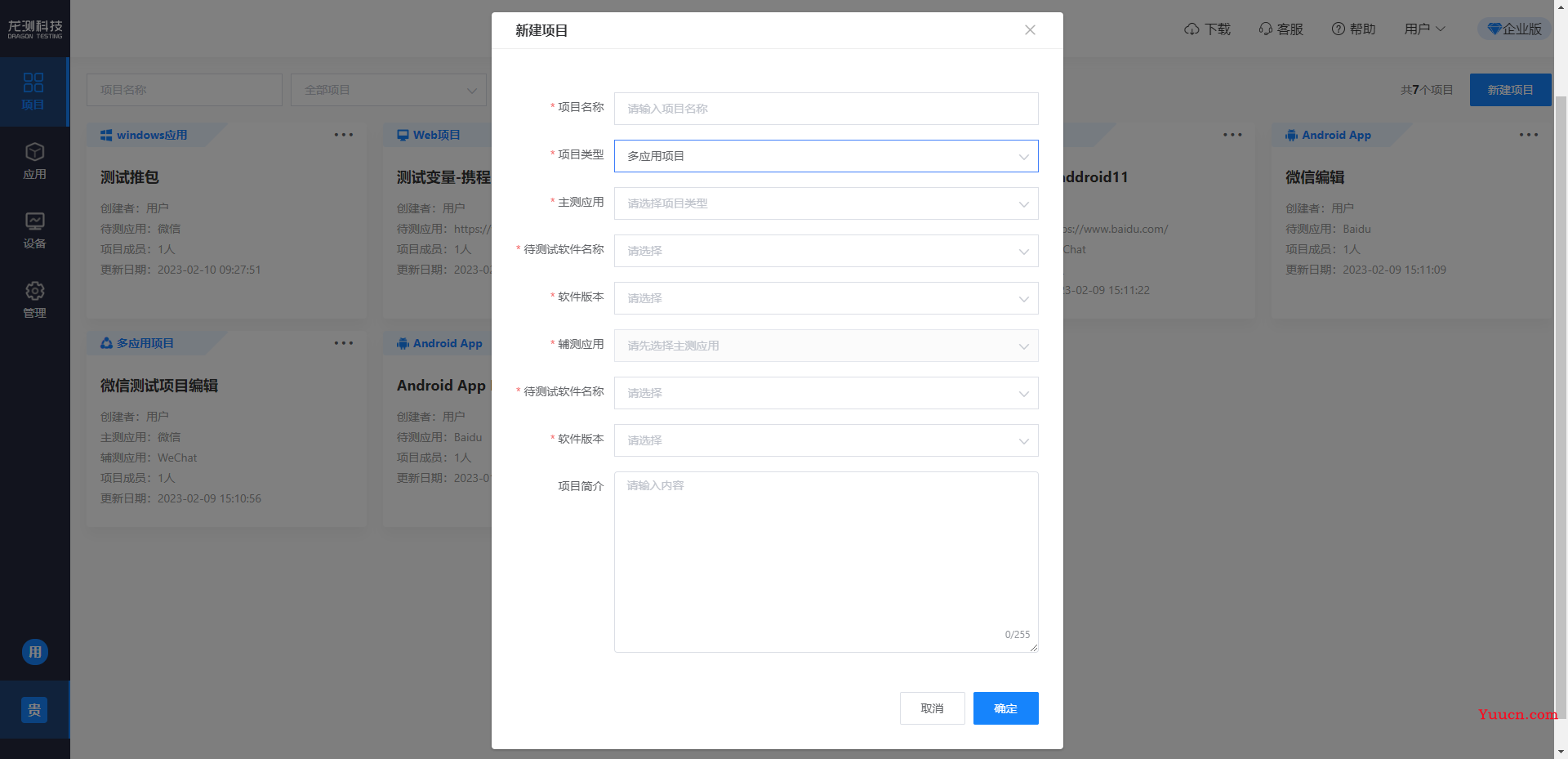Open the 应用 section in sidebar
Screen dimensions: 1568x759
pyautogui.click(x=34, y=161)
